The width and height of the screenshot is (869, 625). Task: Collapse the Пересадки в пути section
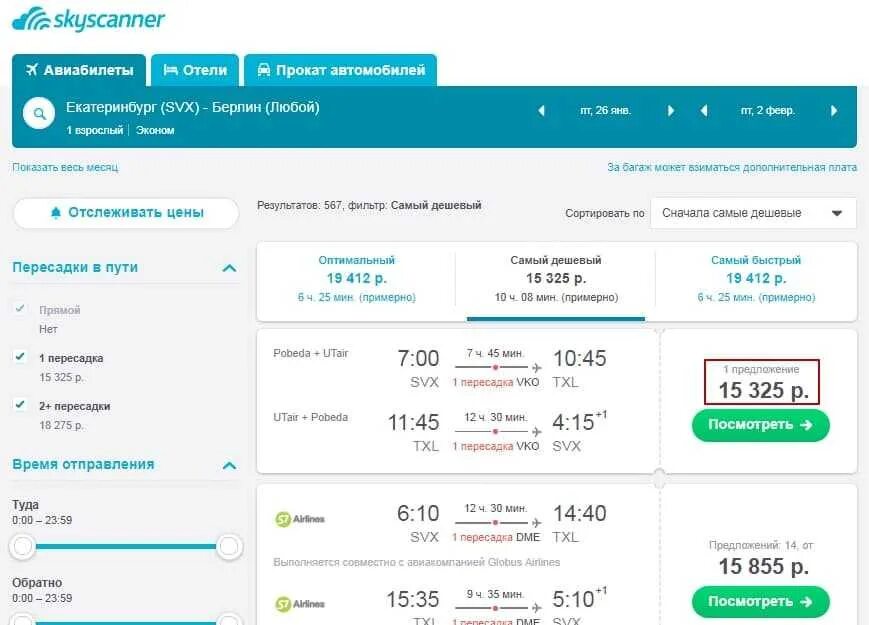[x=229, y=268]
